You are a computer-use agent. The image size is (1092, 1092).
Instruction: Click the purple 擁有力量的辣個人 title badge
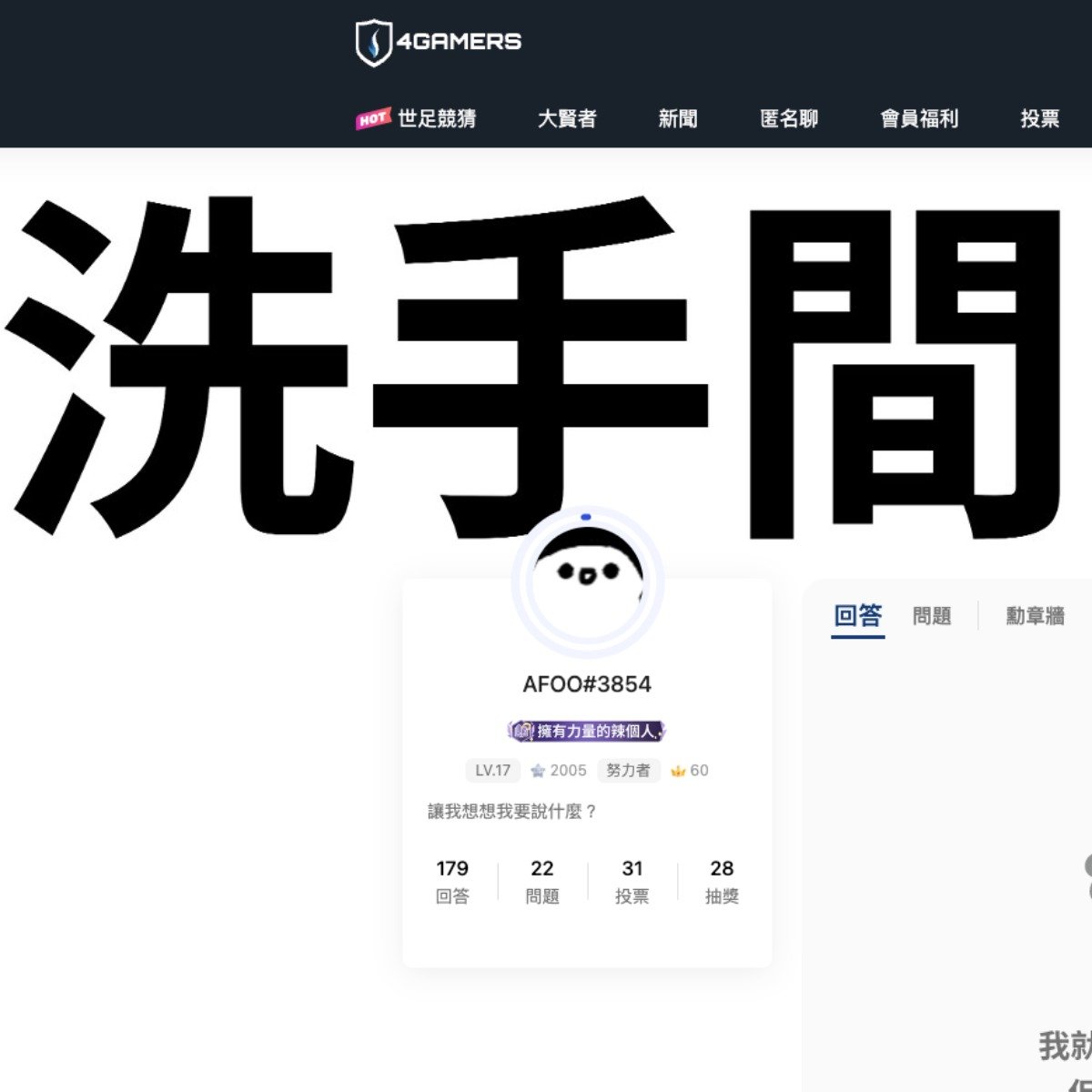click(x=587, y=731)
